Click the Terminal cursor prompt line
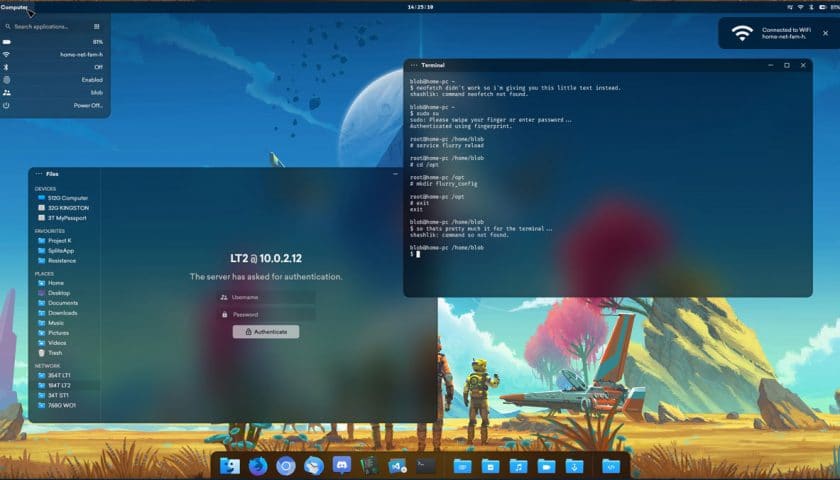This screenshot has width=840, height=480. 415,254
